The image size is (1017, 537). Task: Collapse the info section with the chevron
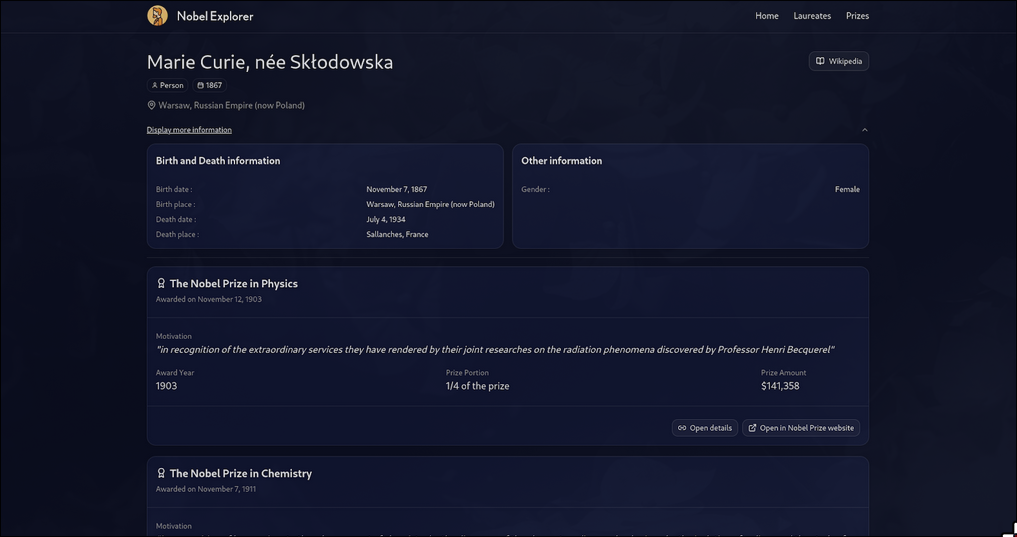click(x=864, y=130)
